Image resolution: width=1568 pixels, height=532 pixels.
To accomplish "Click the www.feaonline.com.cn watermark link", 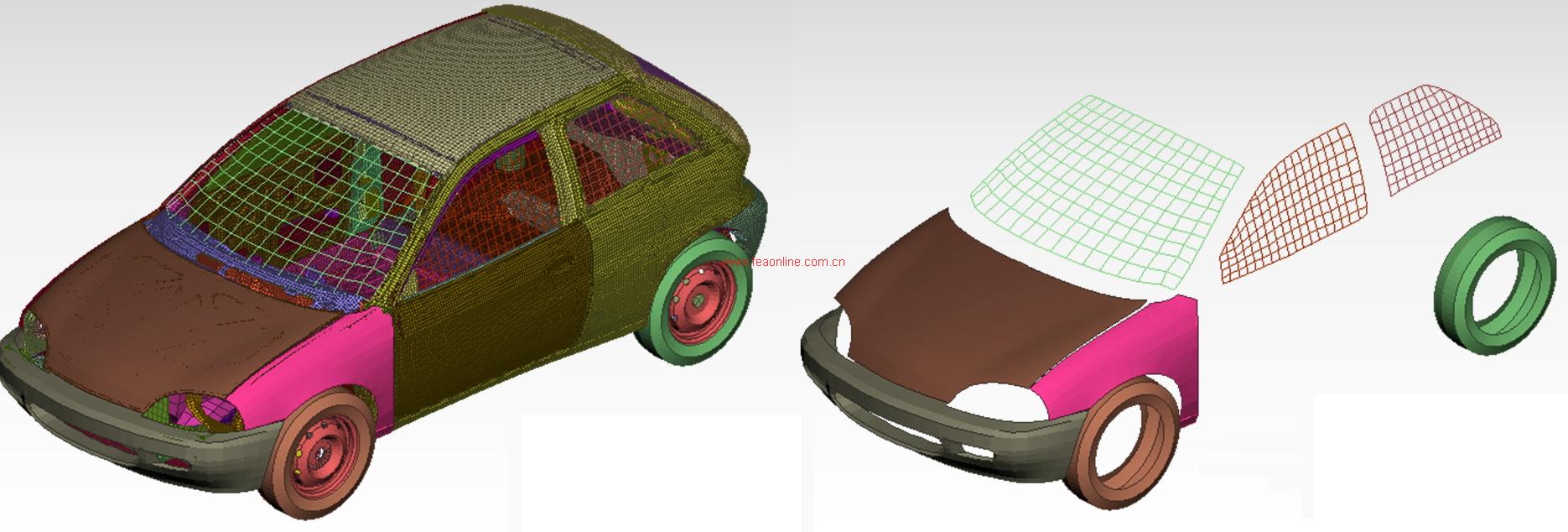I will (x=783, y=262).
